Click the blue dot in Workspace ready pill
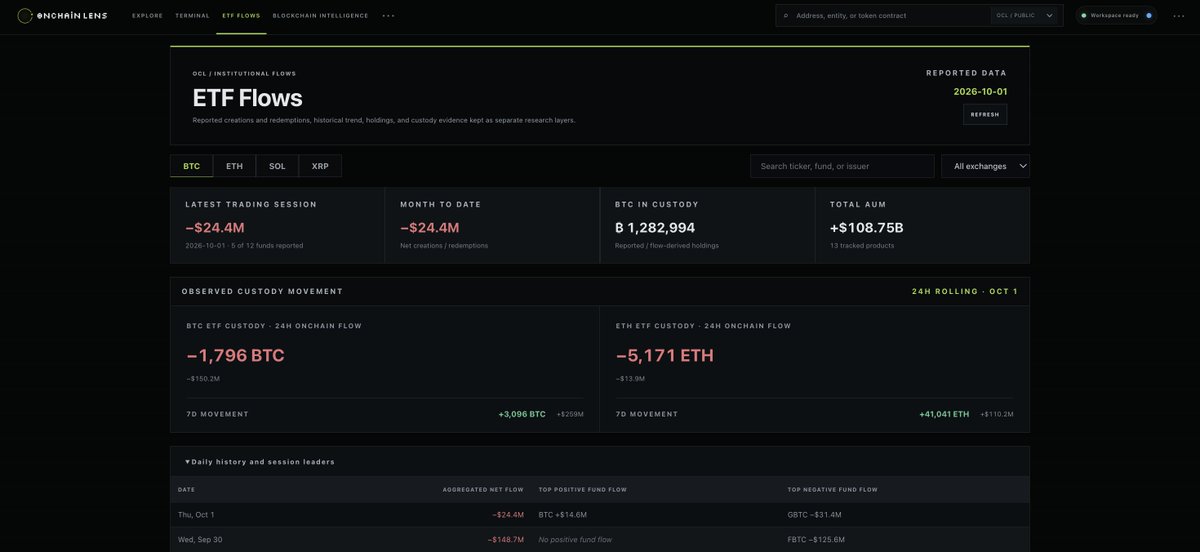The image size is (1200, 552). pyautogui.click(x=1149, y=16)
